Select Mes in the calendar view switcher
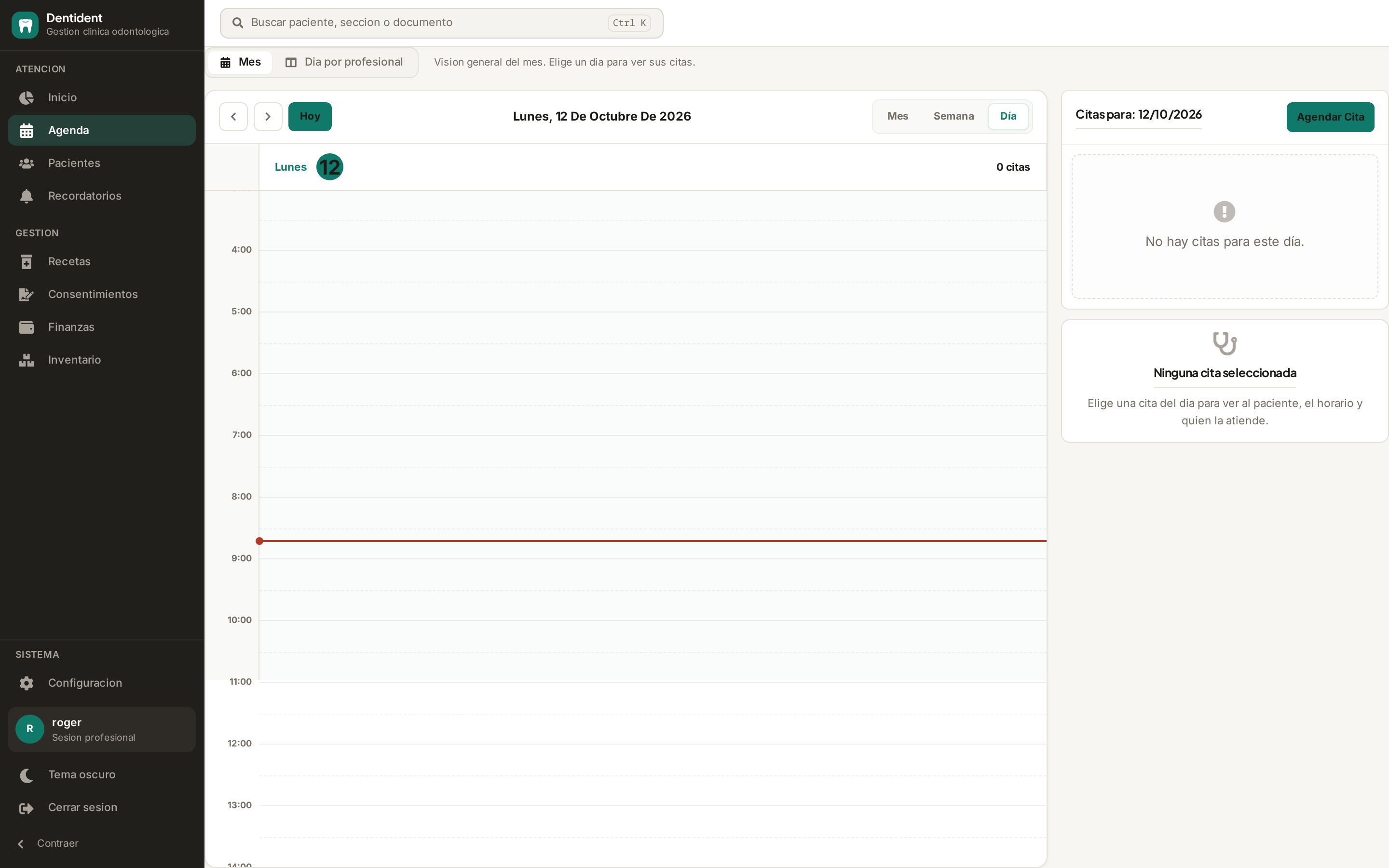The image size is (1389, 868). [898, 117]
